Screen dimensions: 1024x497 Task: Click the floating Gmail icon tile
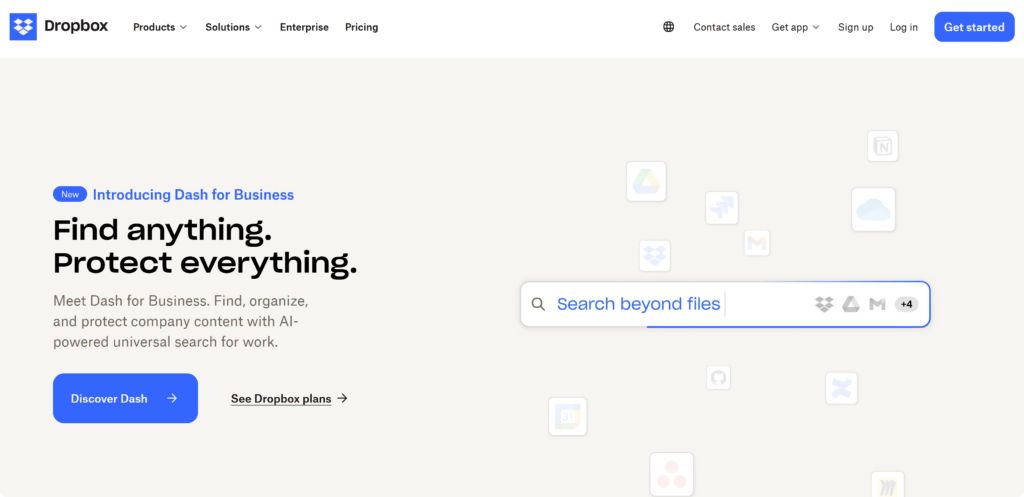(757, 243)
